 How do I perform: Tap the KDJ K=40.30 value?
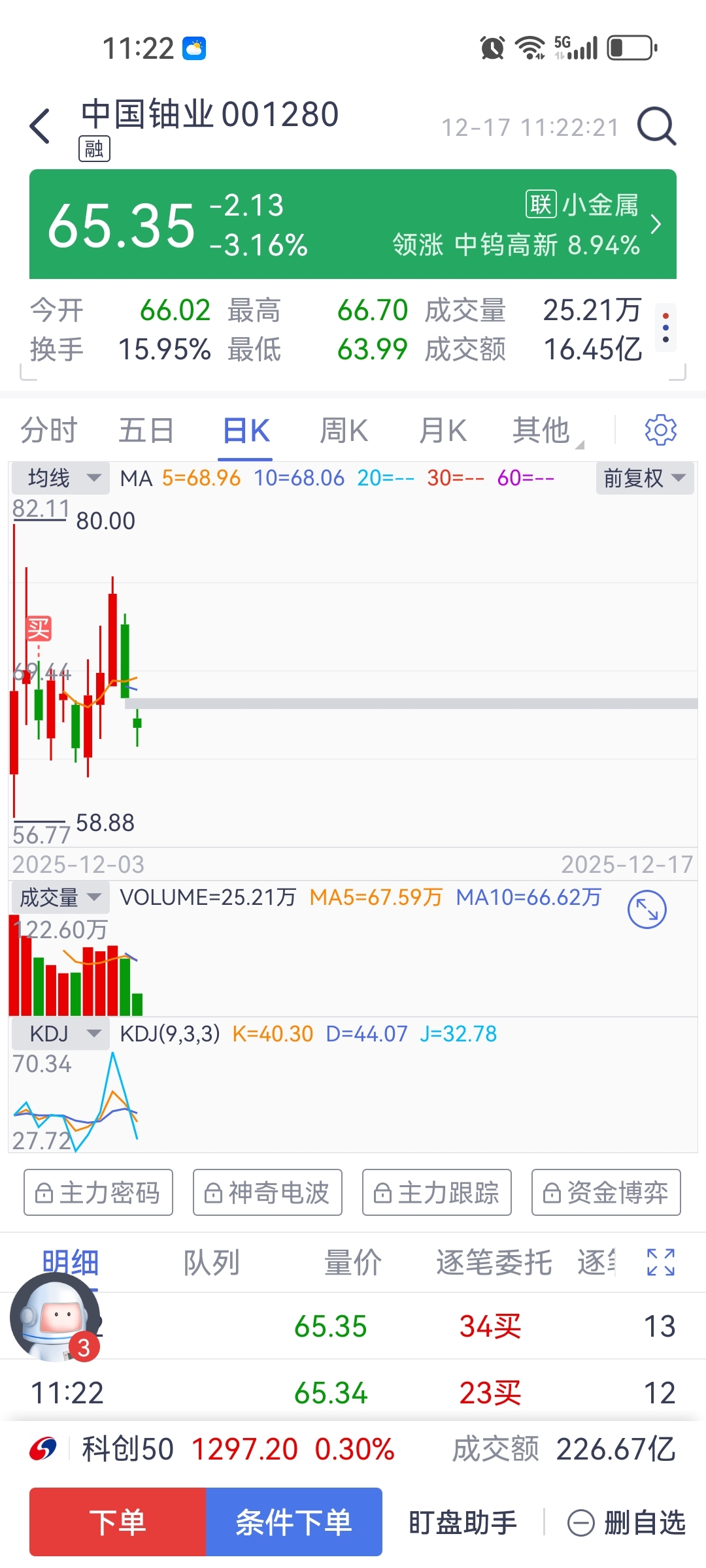coord(273,1034)
